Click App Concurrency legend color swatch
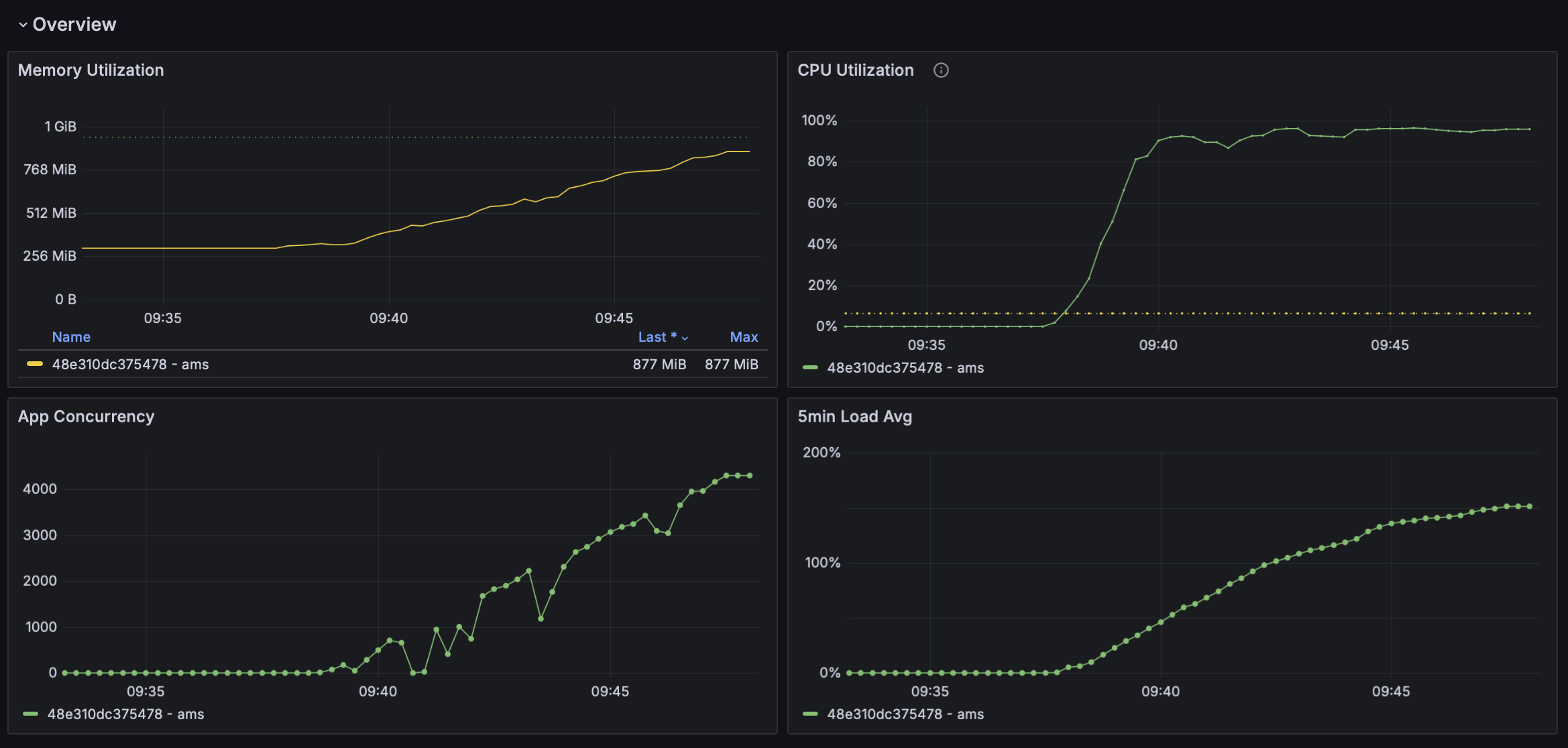The image size is (1568, 748). click(x=30, y=714)
